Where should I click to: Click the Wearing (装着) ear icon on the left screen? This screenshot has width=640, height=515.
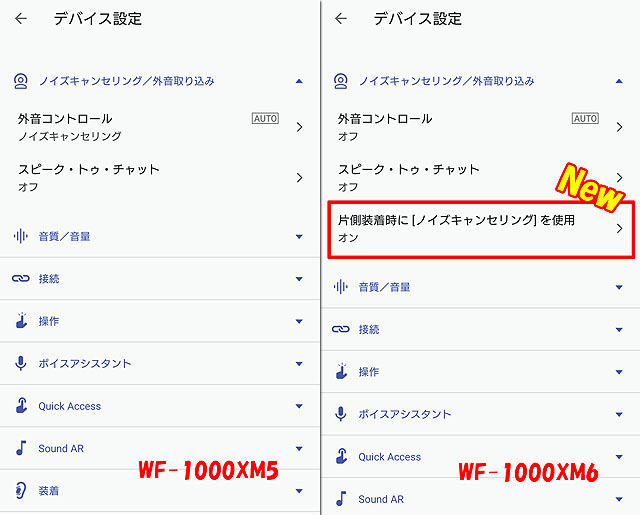(x=20, y=490)
